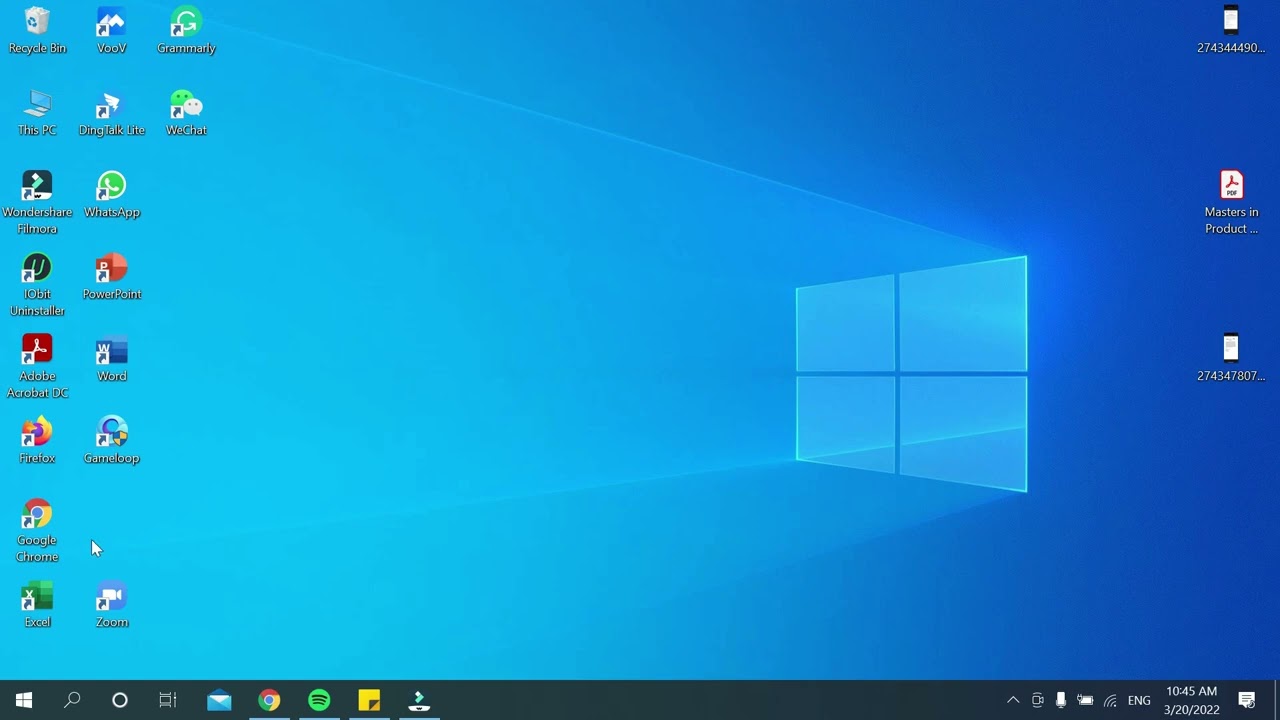Click the microphone tray icon
The image size is (1280, 720).
[1061, 700]
